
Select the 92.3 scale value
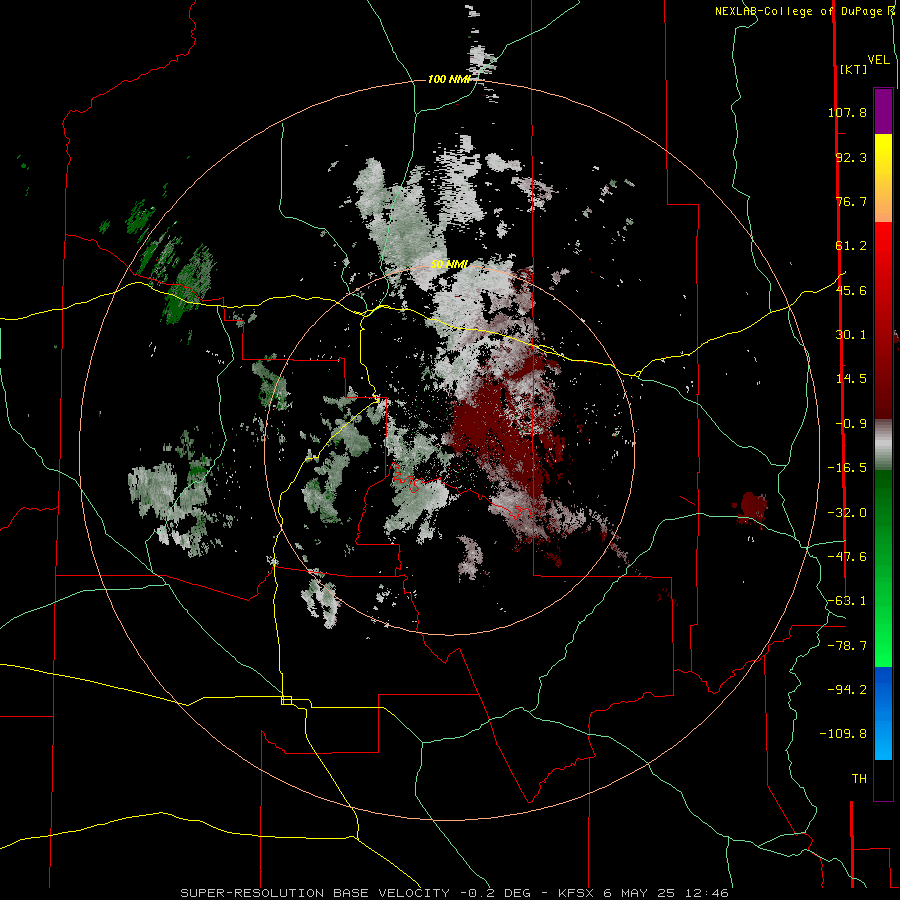(x=851, y=157)
